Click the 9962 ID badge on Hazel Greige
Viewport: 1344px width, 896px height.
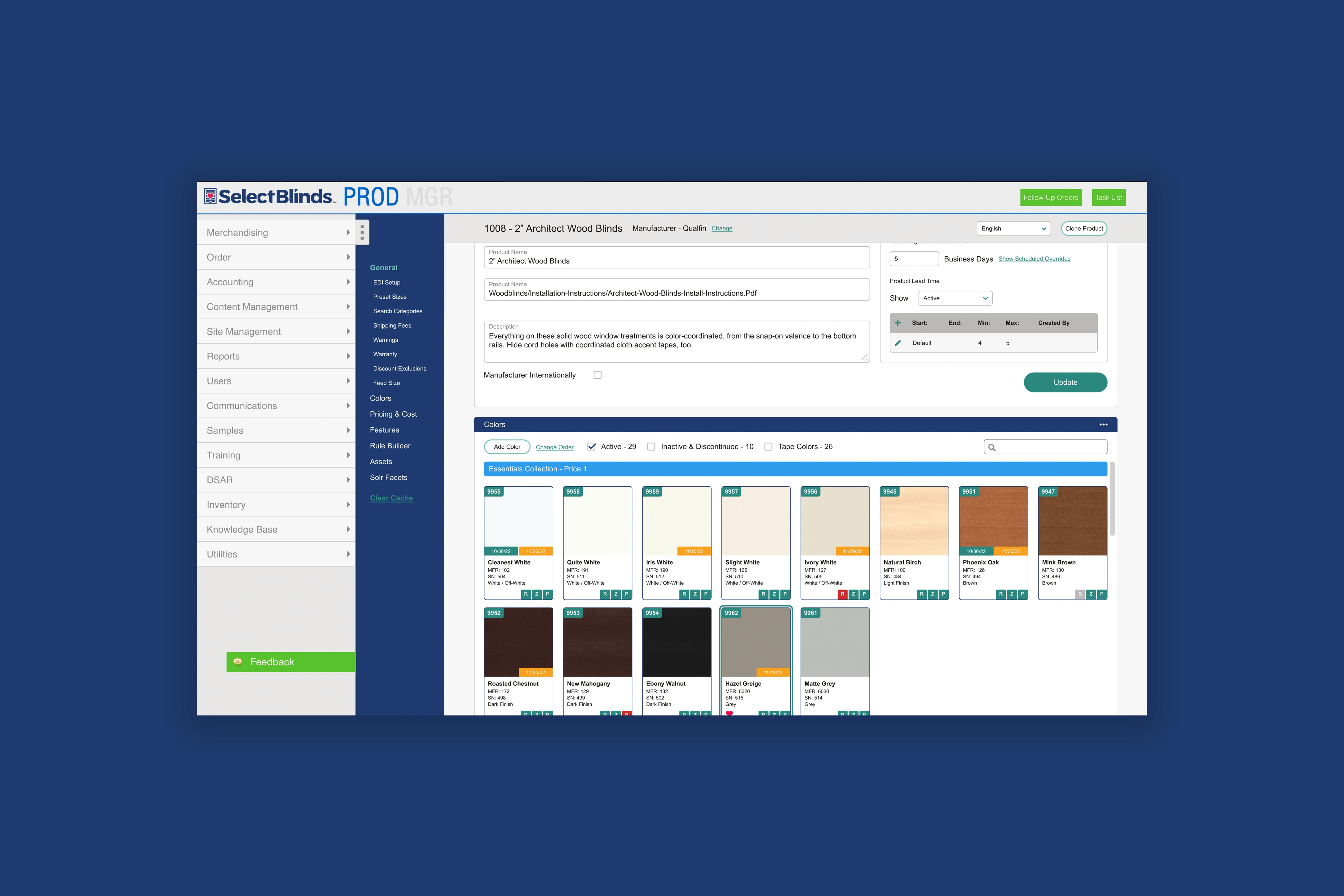coord(731,613)
